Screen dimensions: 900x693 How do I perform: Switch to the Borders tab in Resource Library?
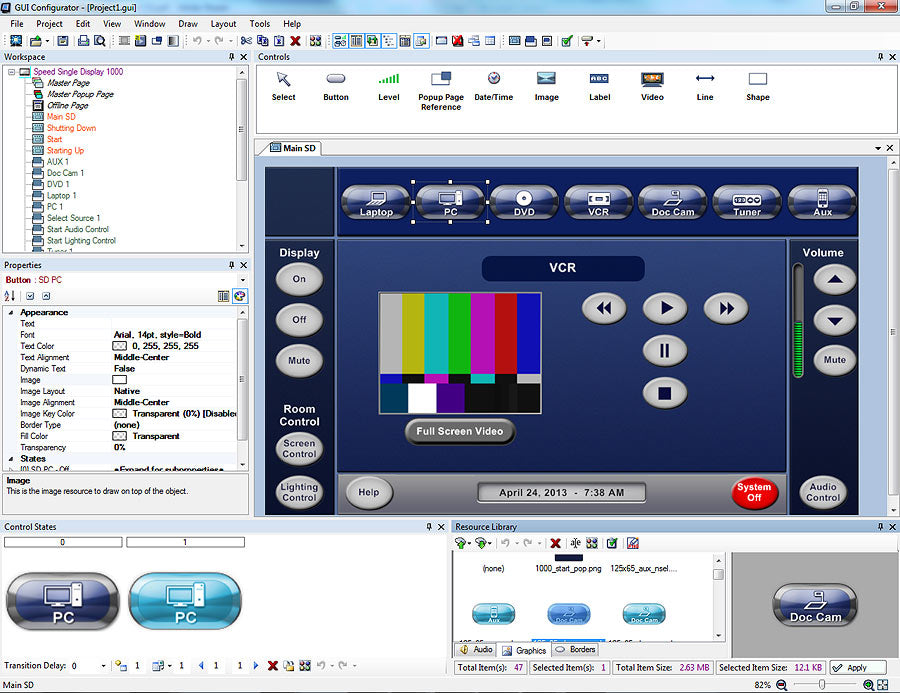coord(575,649)
